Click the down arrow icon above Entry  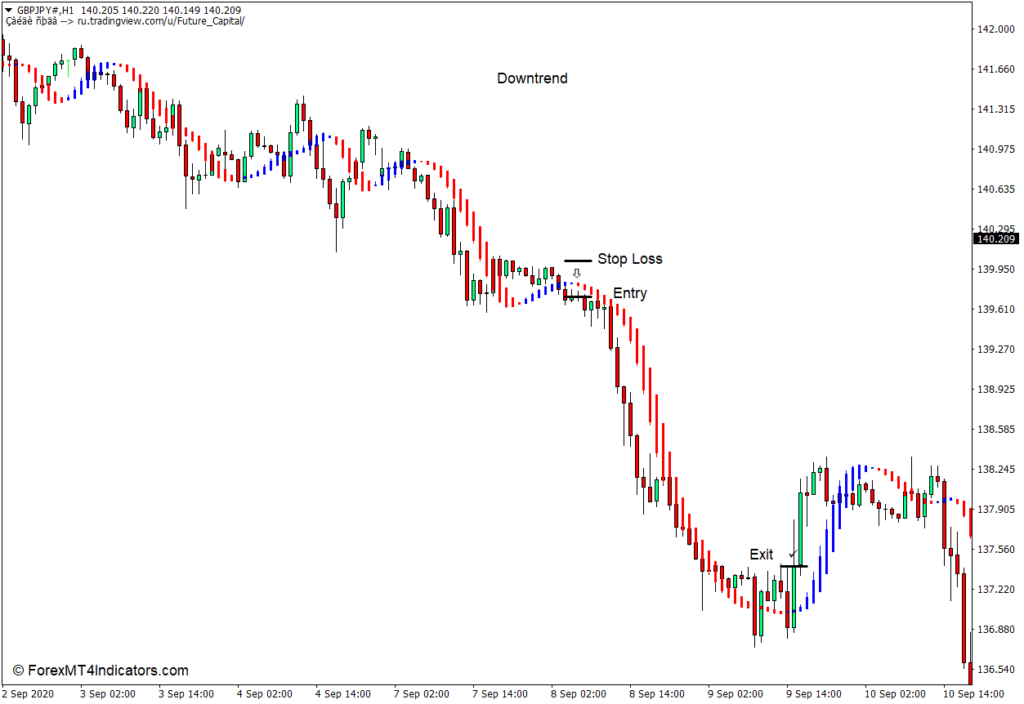pos(576,273)
